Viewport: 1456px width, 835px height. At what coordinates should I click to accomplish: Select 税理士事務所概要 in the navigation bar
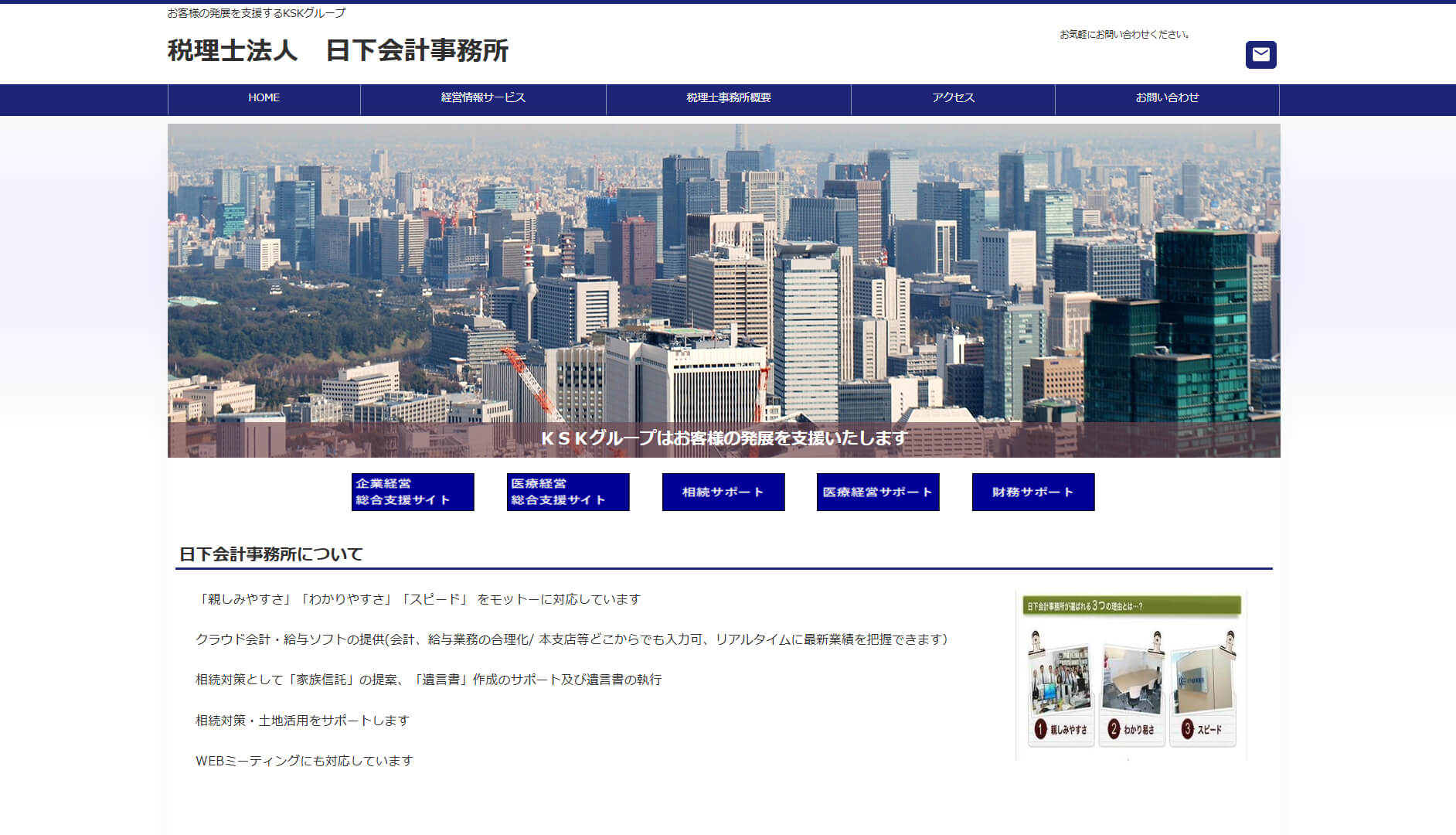tap(728, 98)
